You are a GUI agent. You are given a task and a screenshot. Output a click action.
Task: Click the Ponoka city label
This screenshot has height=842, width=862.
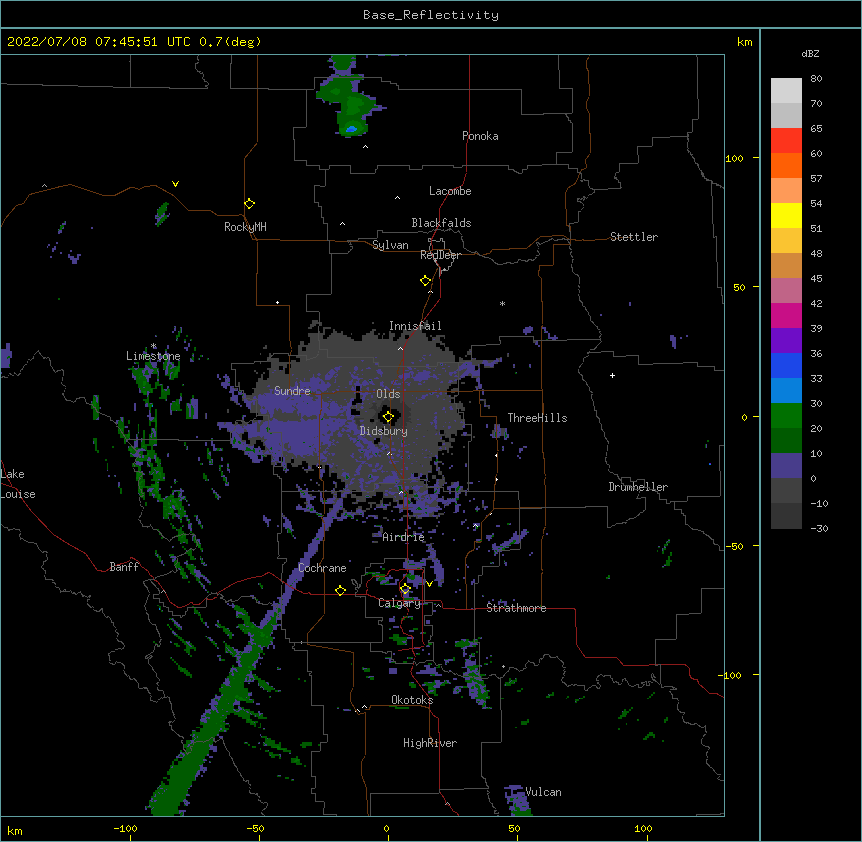[480, 136]
